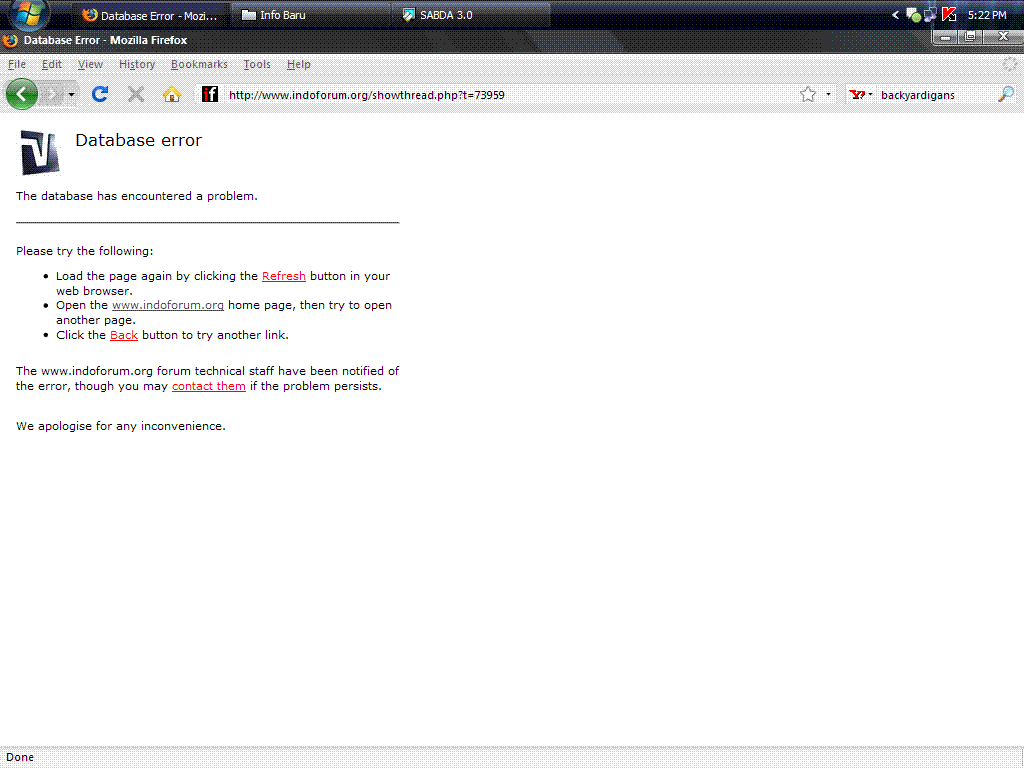
Task: Reload the page with the blue Reload icon
Action: (100, 95)
